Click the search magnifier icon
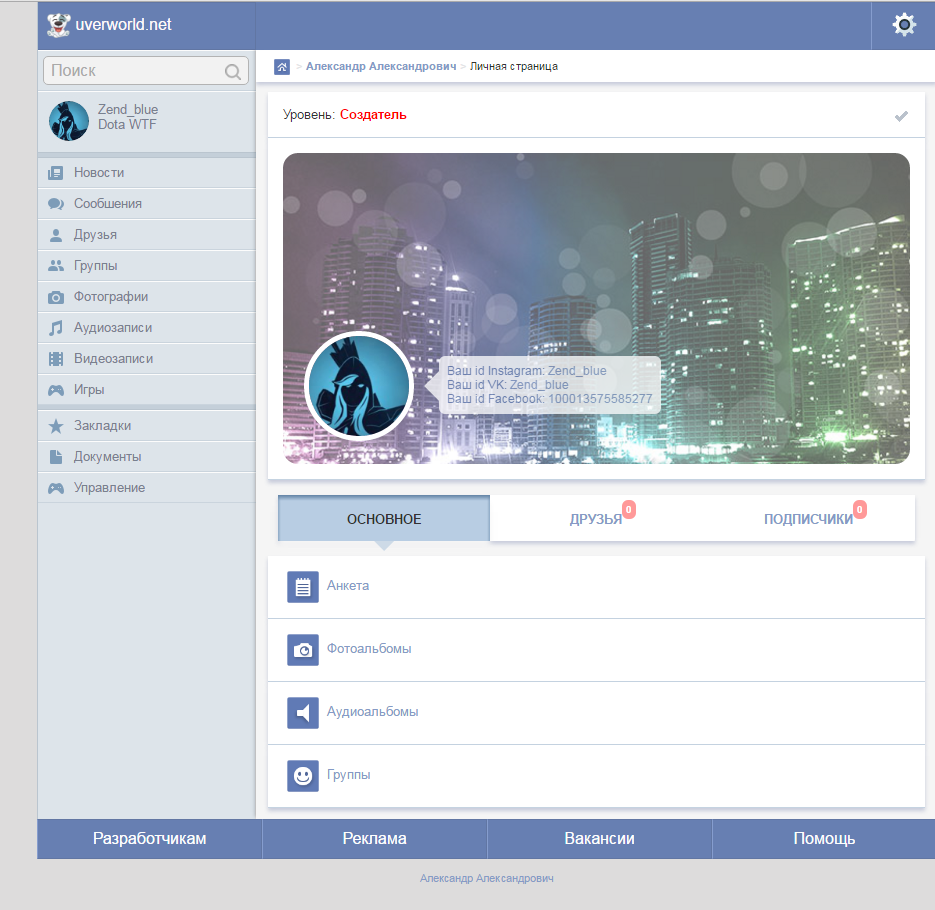The width and height of the screenshot is (935, 910). pos(233,71)
